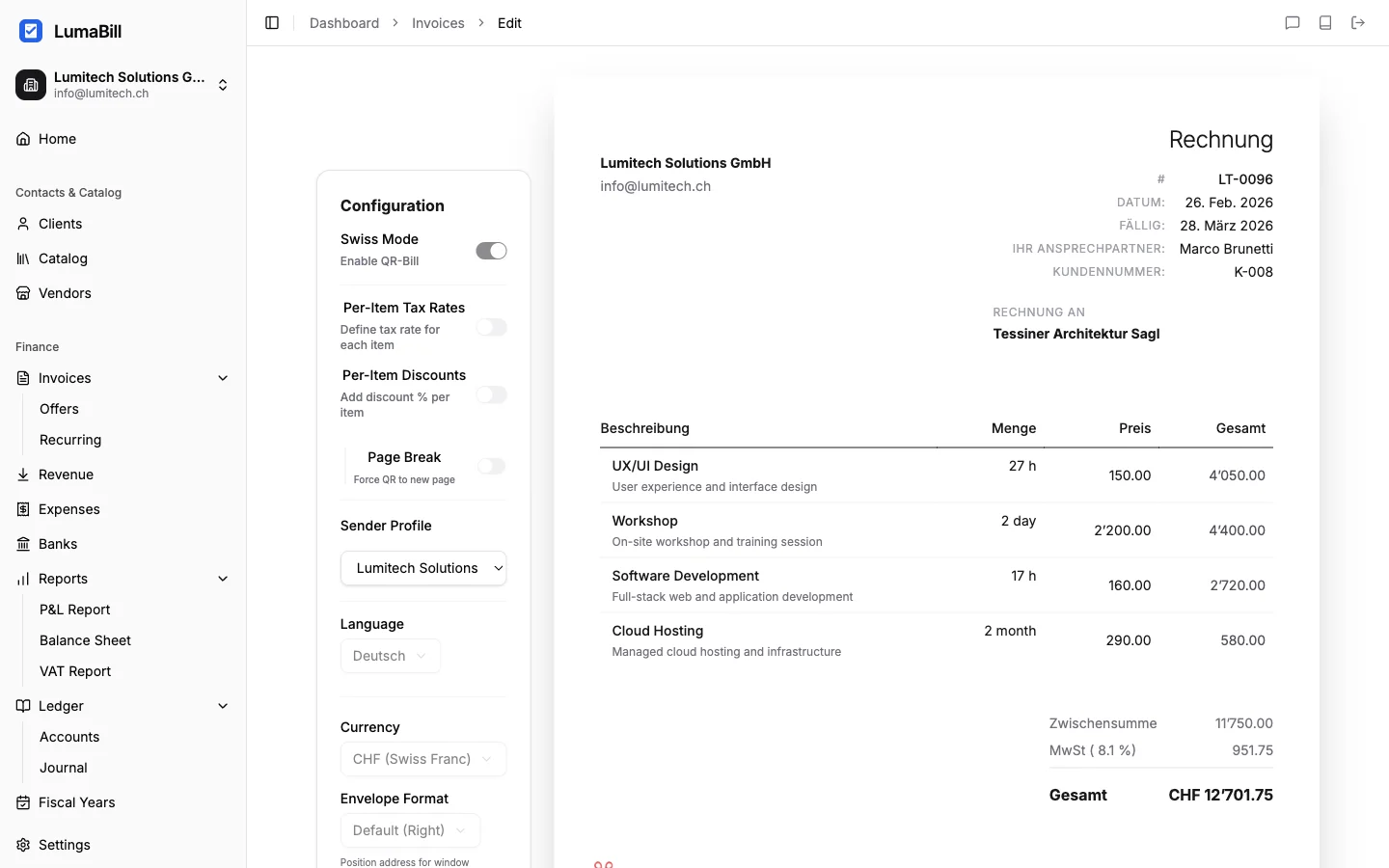Image resolution: width=1389 pixels, height=868 pixels.
Task: Open the Fiscal Years section
Action: (77, 802)
